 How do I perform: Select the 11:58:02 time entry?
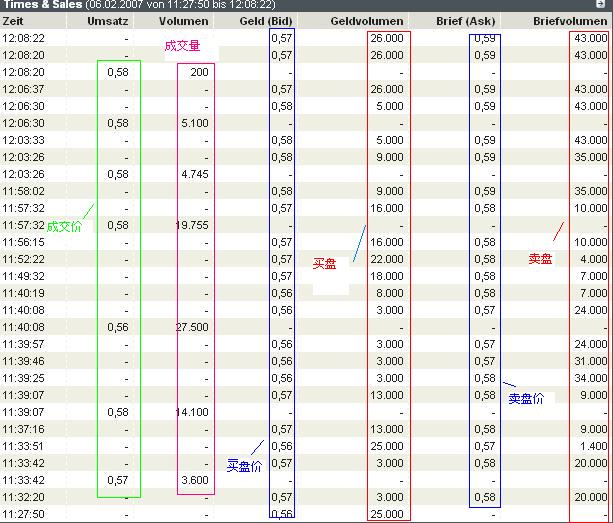click(x=23, y=191)
